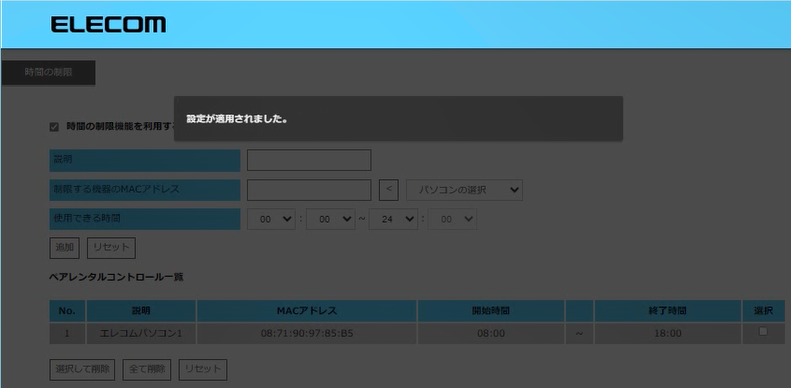Image resolution: width=791 pixels, height=388 pixels.
Task: Click the ペアレンタルコントロール一覧 heading
Action: (x=117, y=277)
